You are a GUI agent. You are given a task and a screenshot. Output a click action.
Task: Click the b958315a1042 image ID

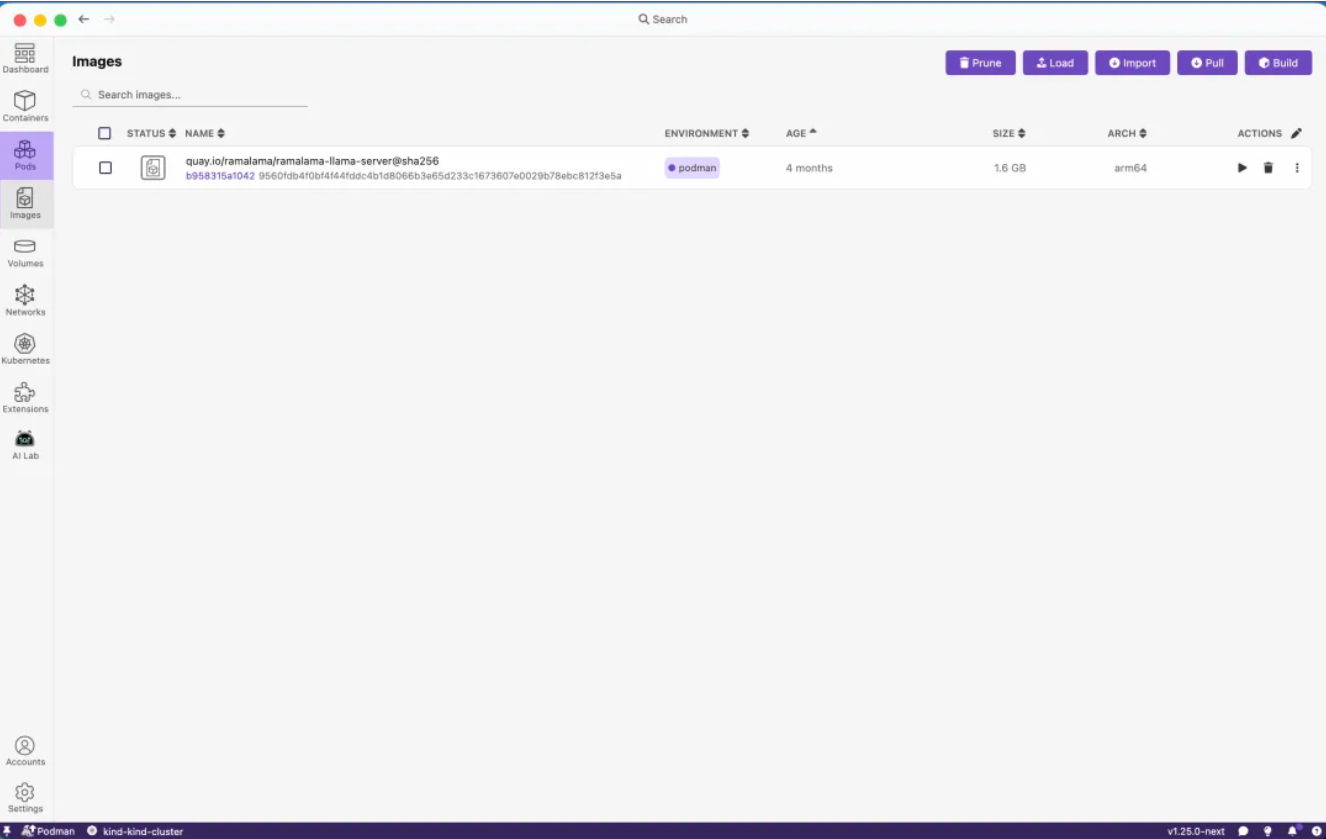(220, 176)
